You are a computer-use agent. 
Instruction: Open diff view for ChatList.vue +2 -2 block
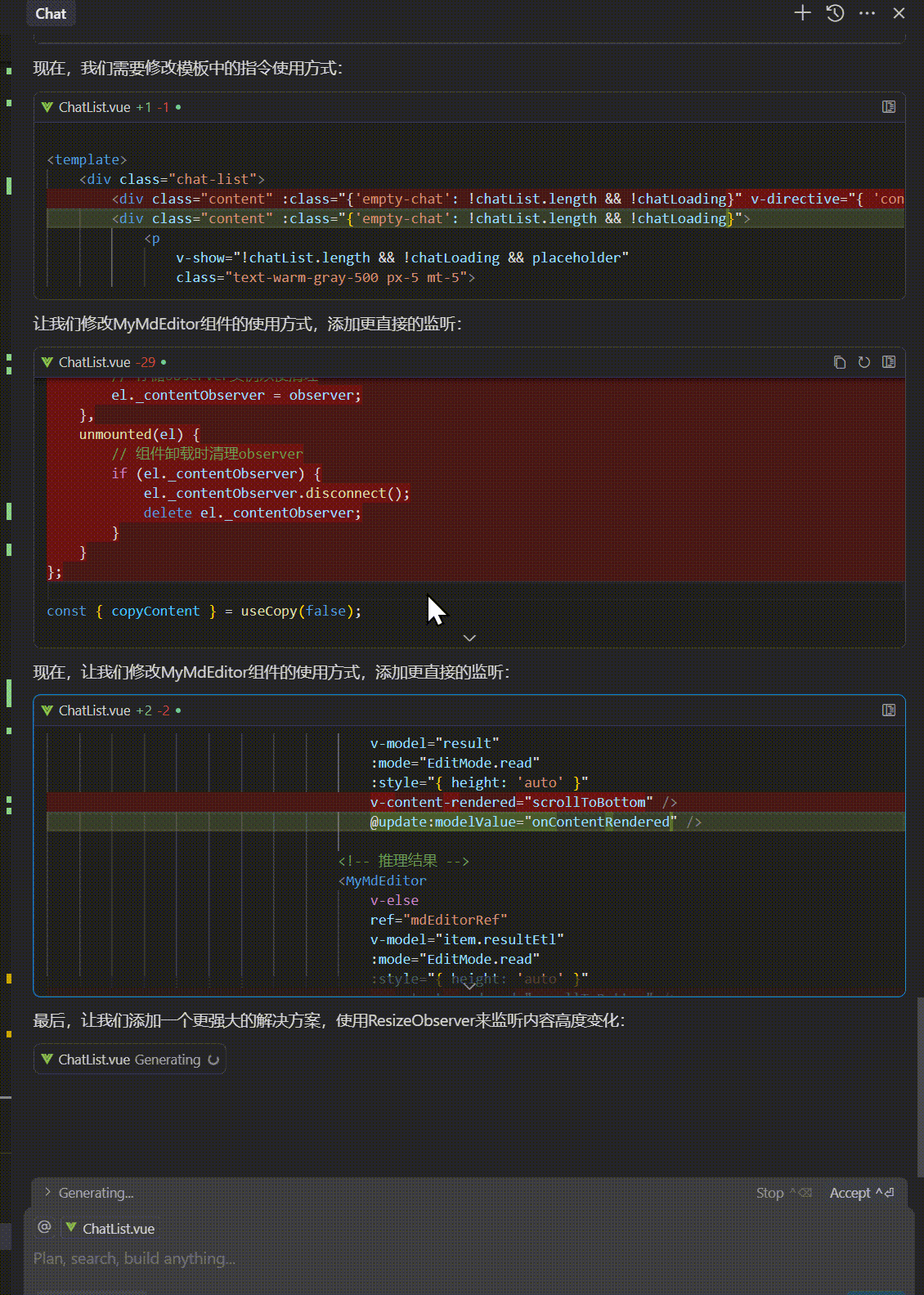coord(889,710)
